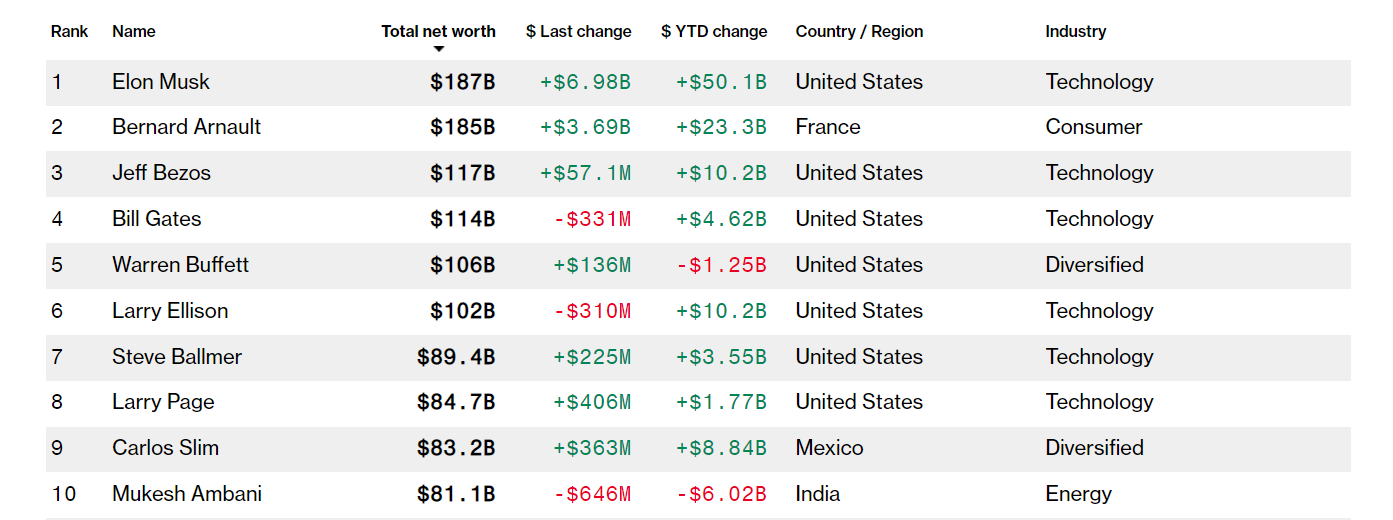View Carlos Slim's profile
The width and height of the screenshot is (1393, 520).
click(x=165, y=448)
